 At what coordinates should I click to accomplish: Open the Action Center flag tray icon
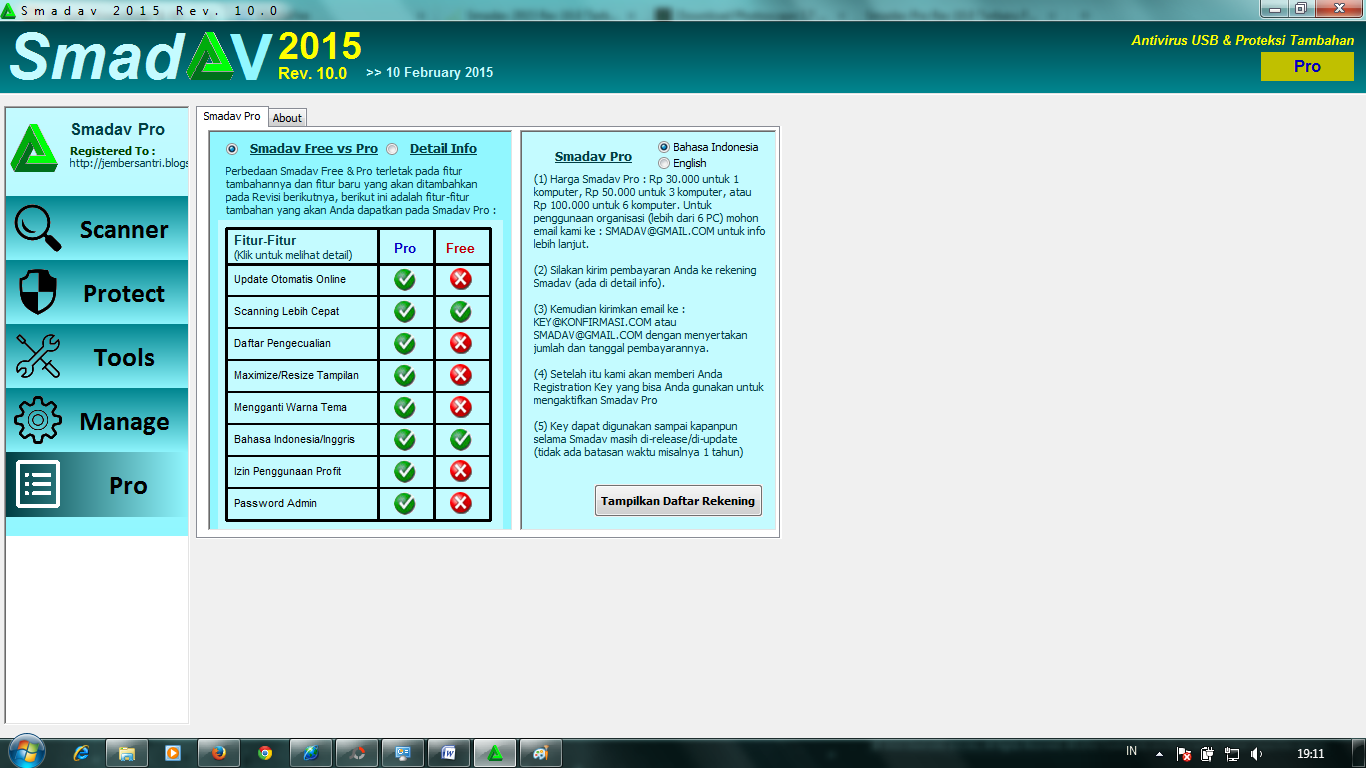pos(1183,754)
